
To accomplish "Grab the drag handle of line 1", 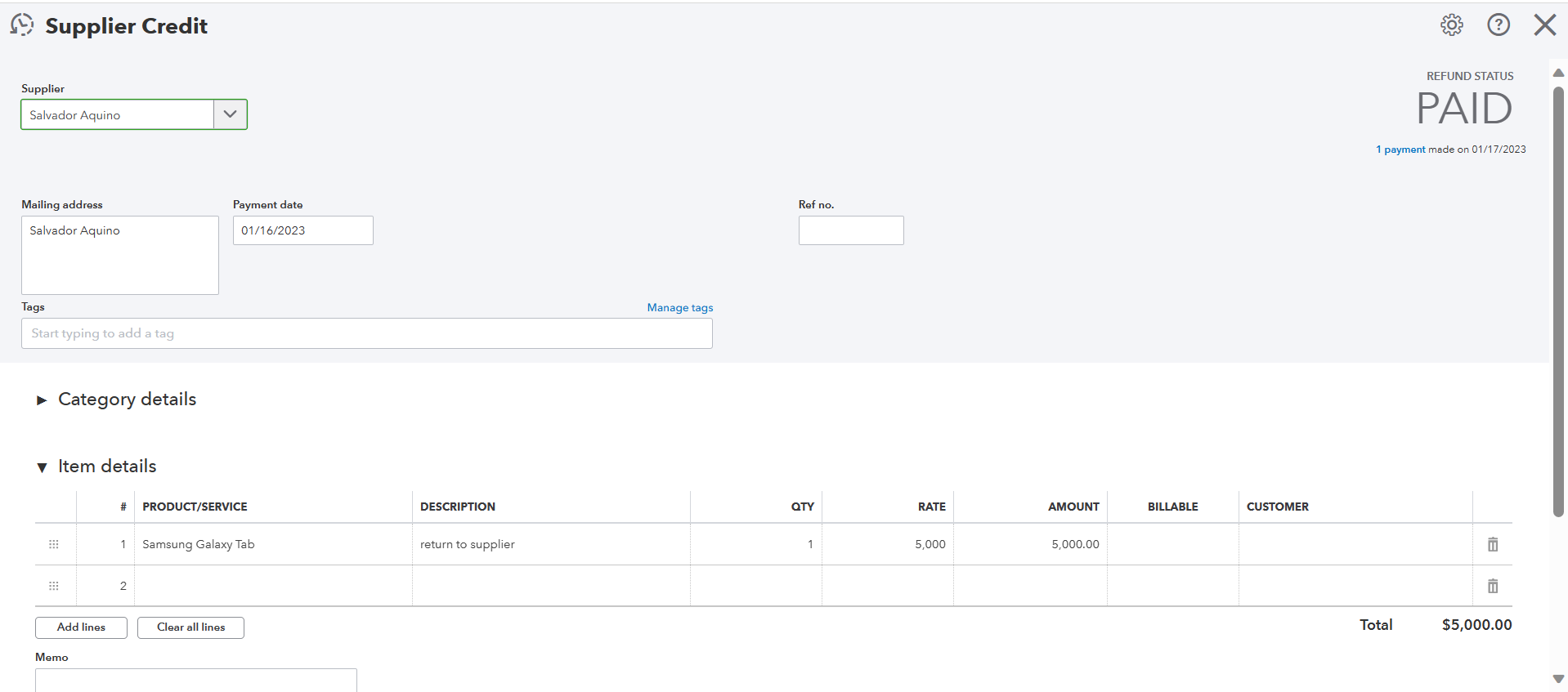I will coord(54,544).
